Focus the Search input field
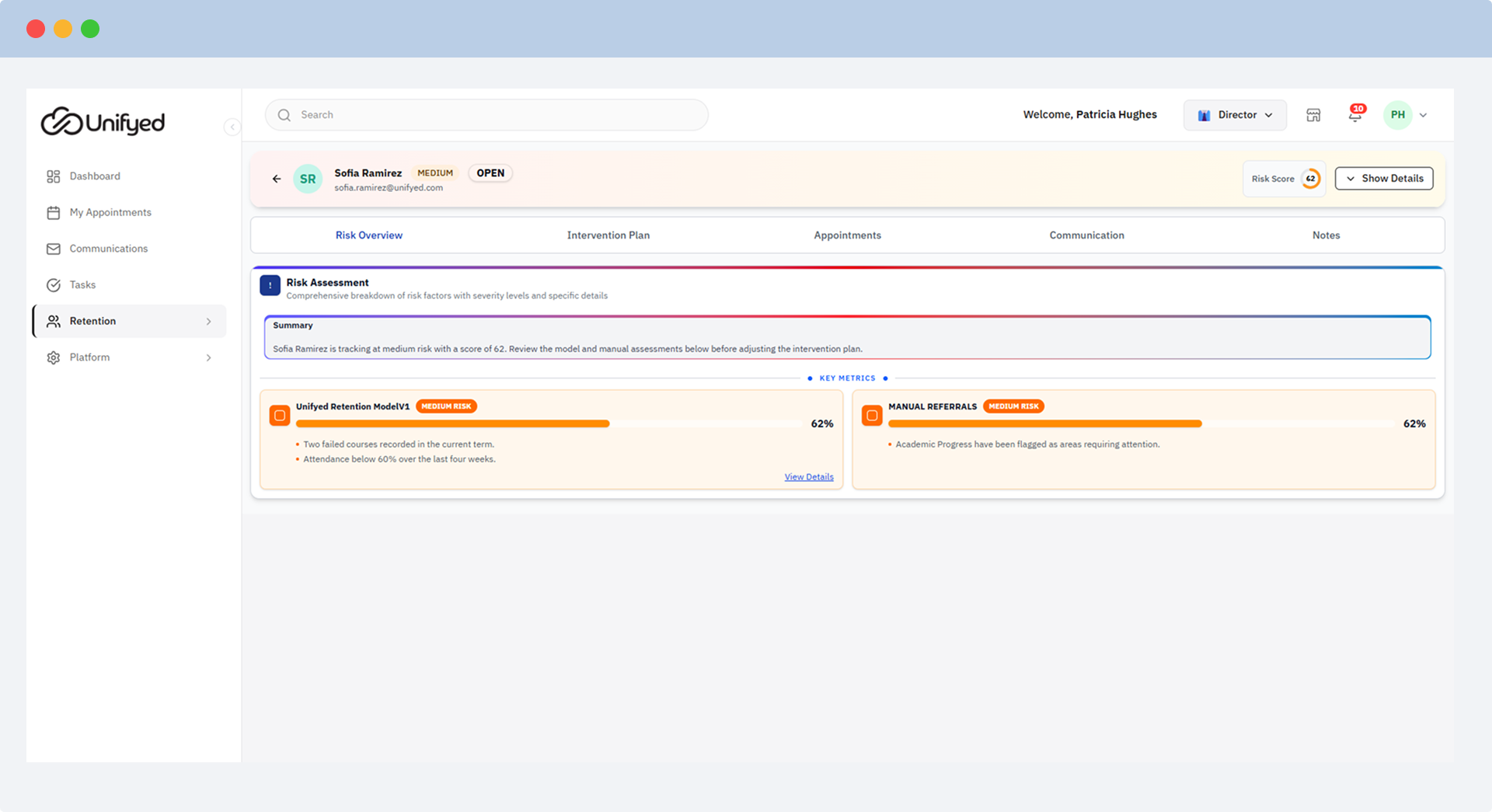1492x812 pixels. click(x=486, y=115)
